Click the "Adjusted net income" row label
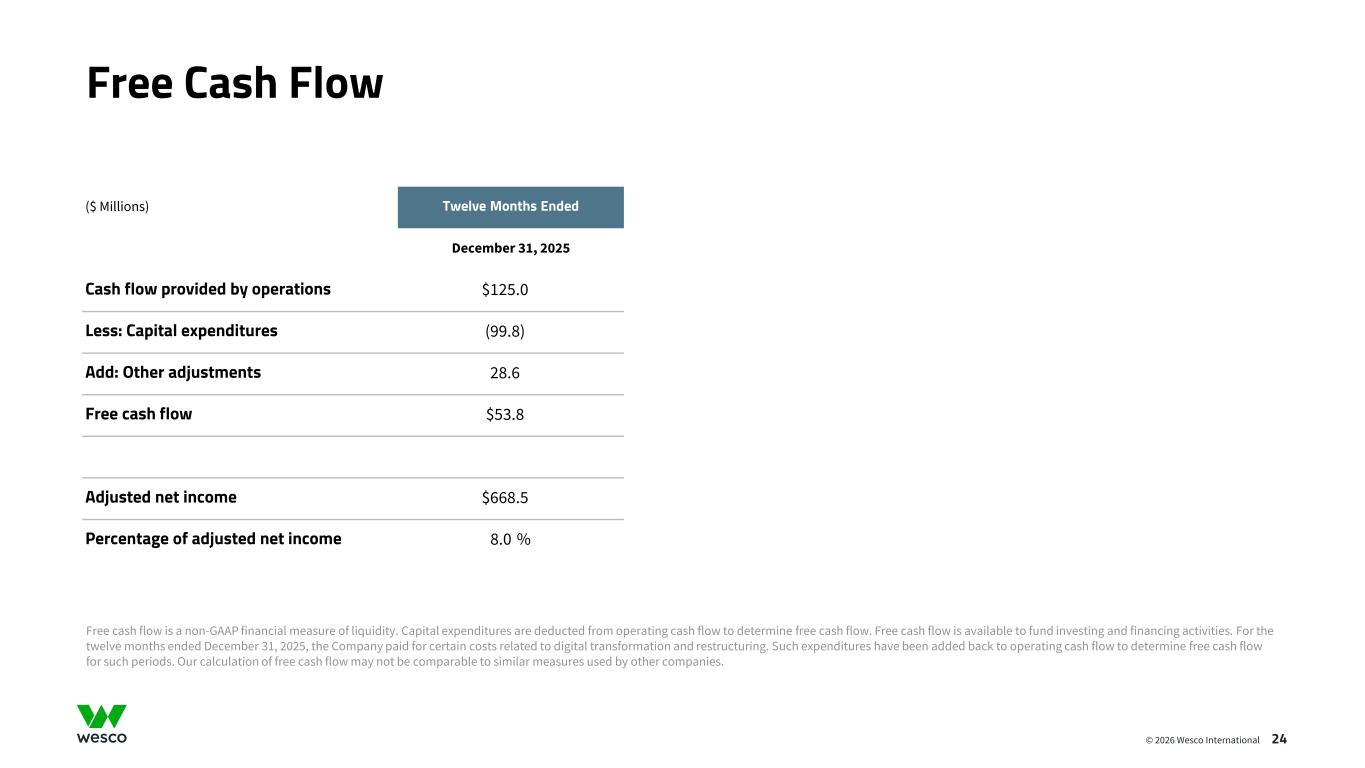Image resolution: width=1365 pixels, height=768 pixels. [161, 497]
